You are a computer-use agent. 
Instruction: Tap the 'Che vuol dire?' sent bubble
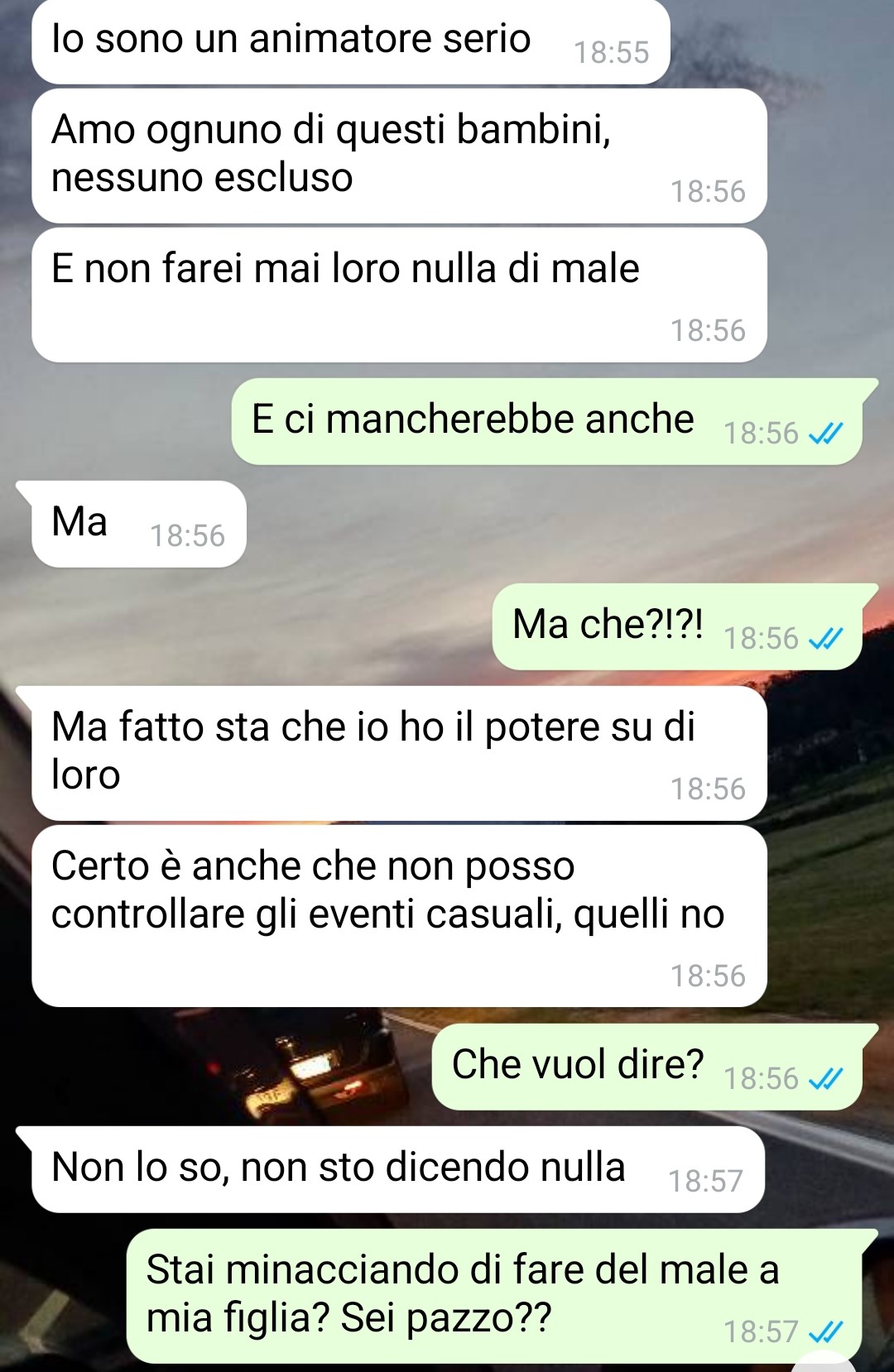647,1067
